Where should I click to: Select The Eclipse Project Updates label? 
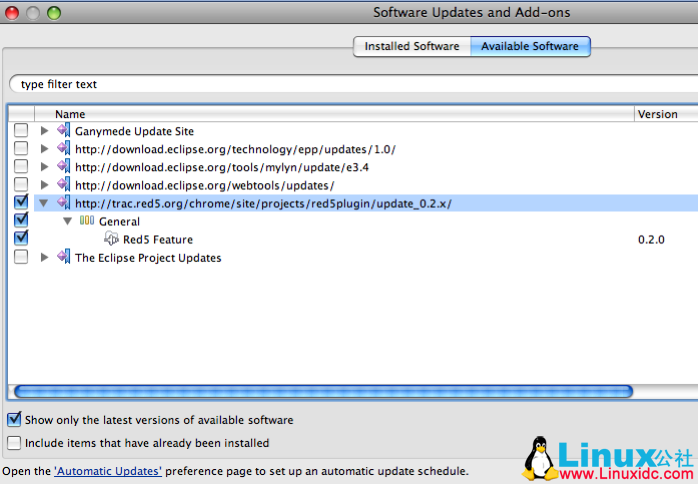pyautogui.click(x=148, y=258)
